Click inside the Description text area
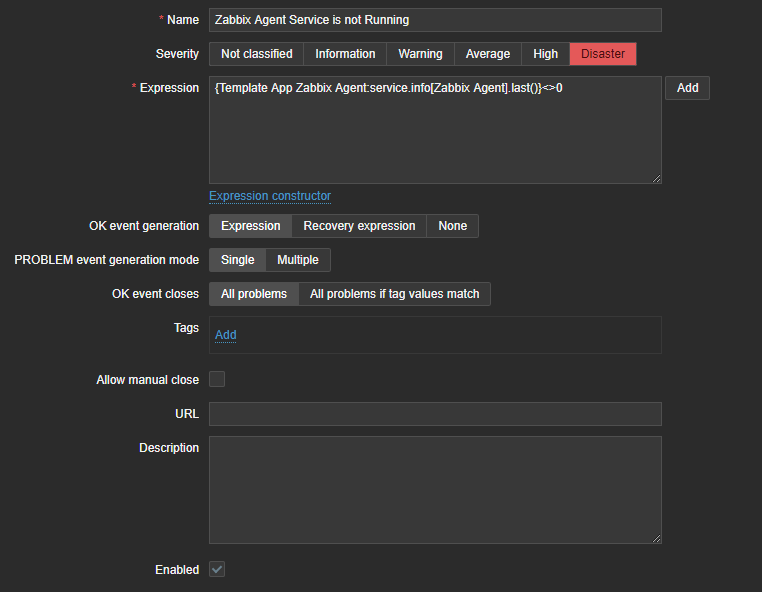This screenshot has height=592, width=762. click(435, 490)
